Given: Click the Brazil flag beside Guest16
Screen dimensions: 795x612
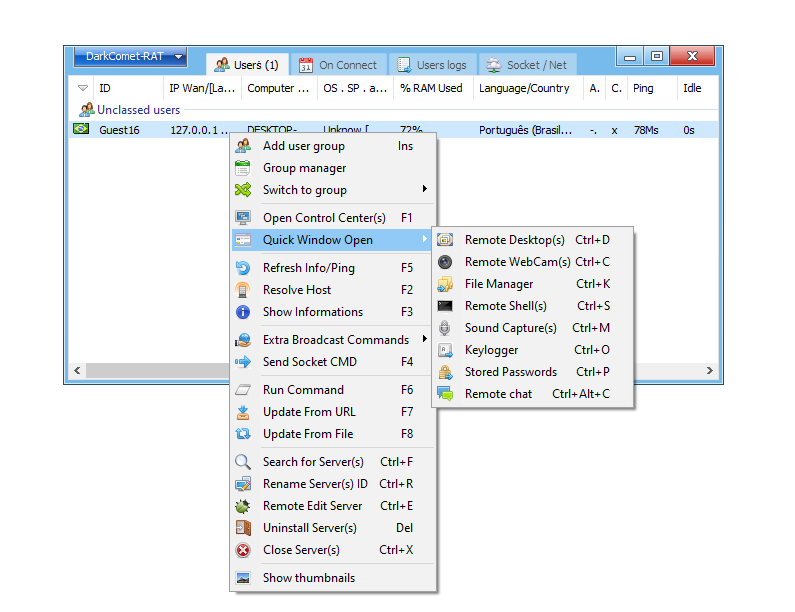Looking at the screenshot, I should click(80, 129).
